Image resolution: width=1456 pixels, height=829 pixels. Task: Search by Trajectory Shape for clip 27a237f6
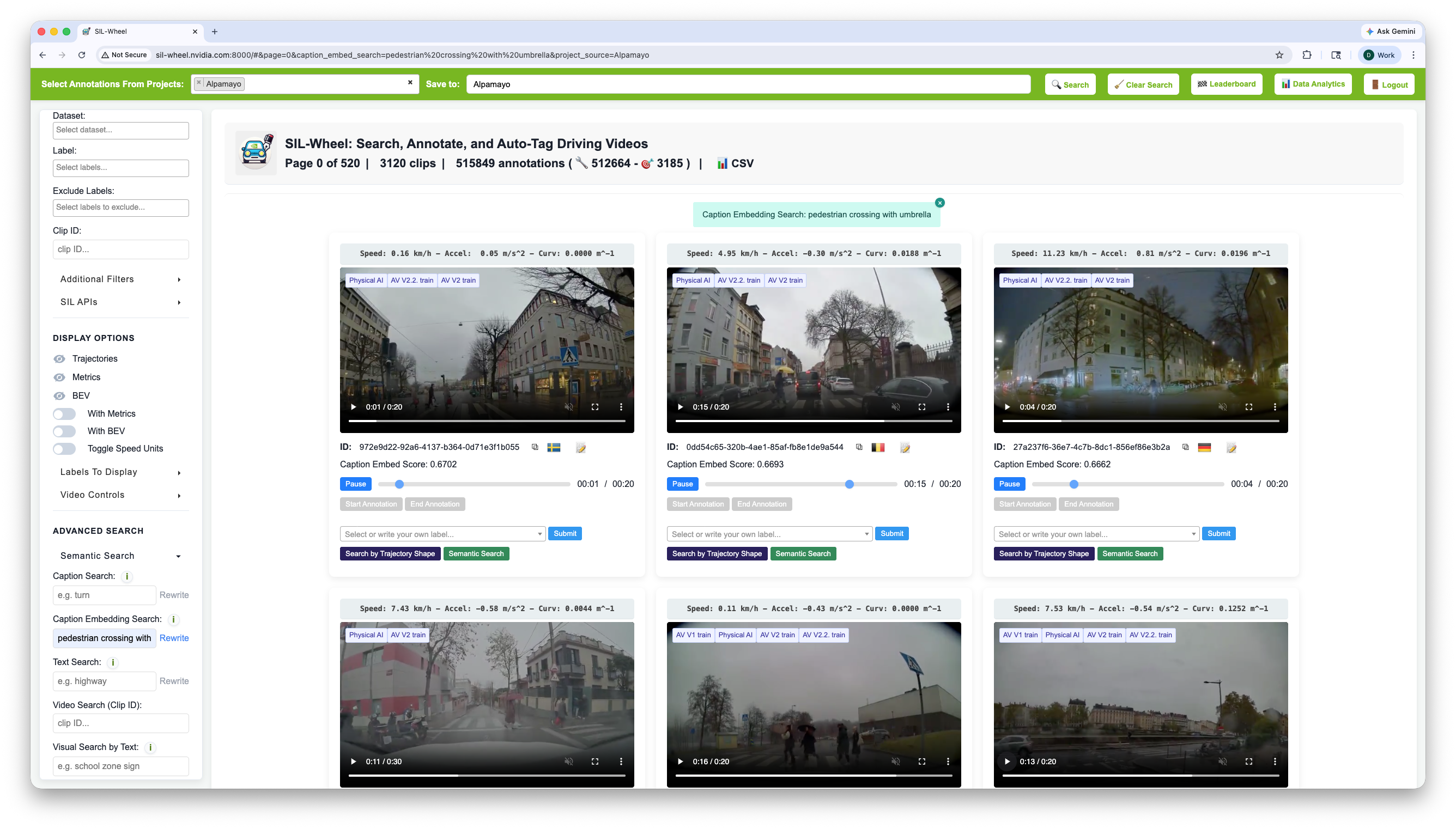(1043, 554)
